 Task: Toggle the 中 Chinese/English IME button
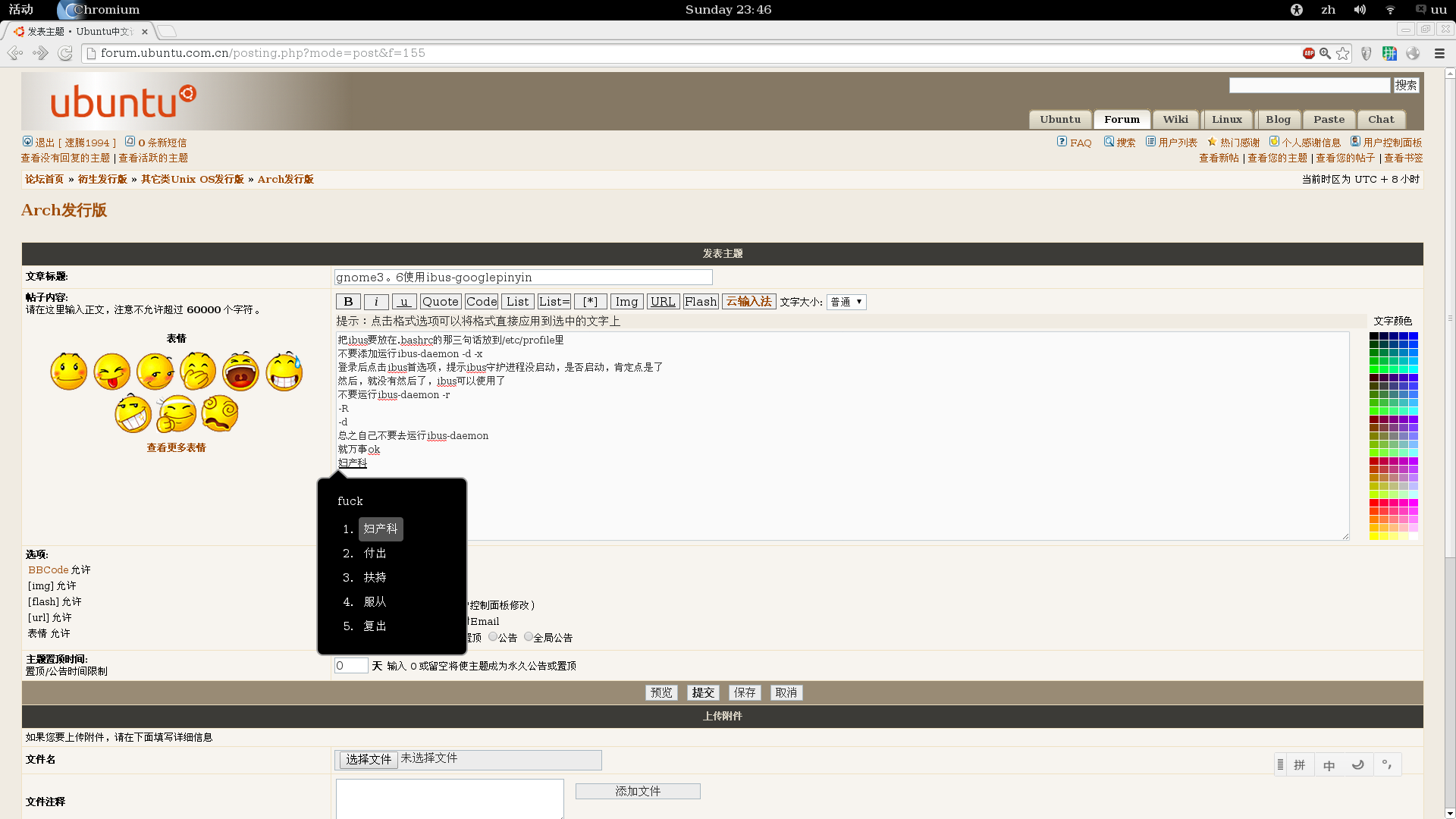[1329, 765]
